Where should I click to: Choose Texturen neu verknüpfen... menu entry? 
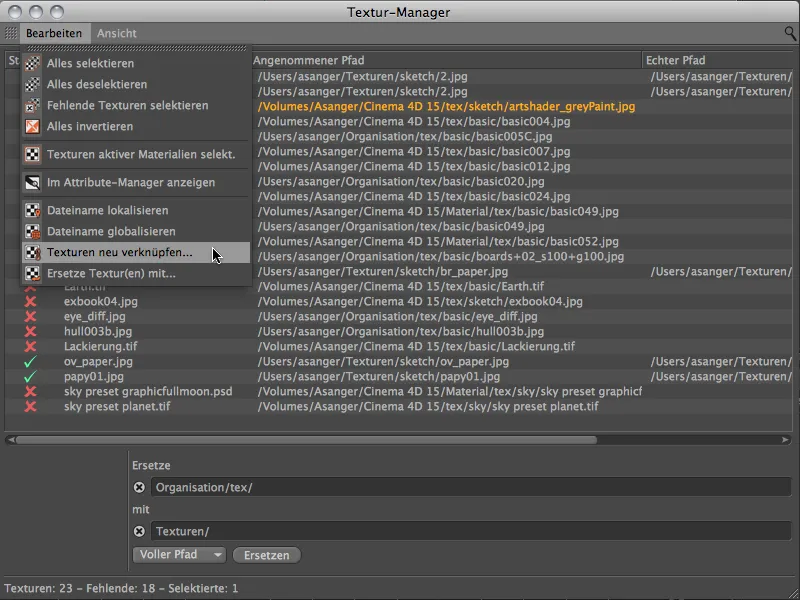click(136, 253)
